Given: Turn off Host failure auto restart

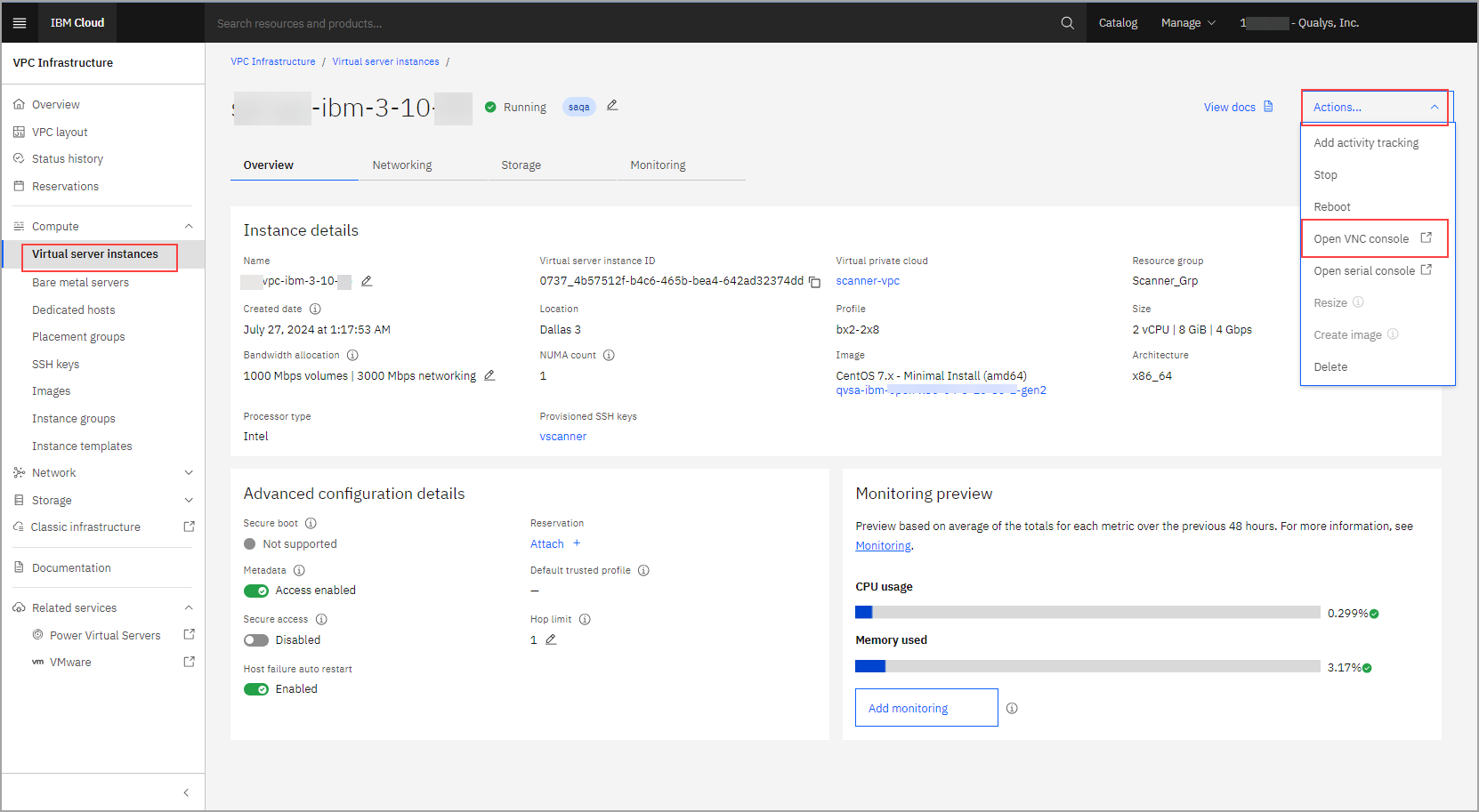Looking at the screenshot, I should [256, 688].
